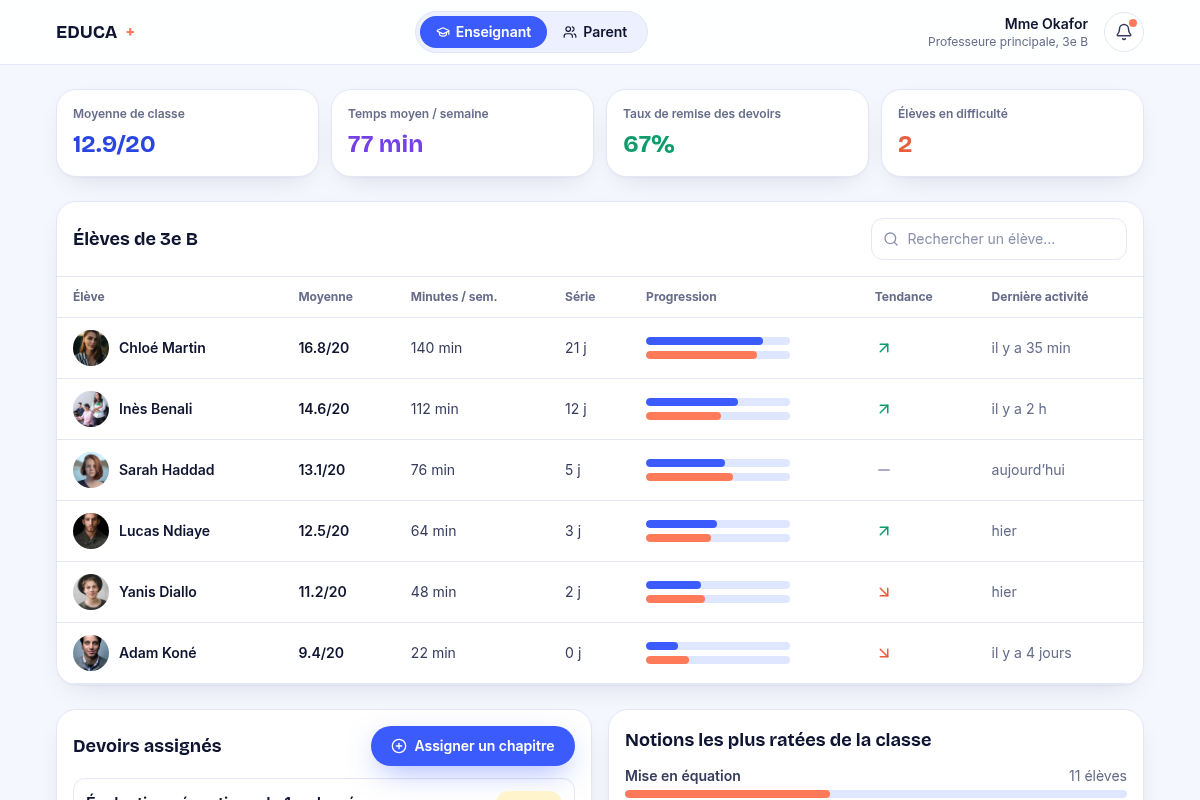Click Yanis Diallo's downward trend arrow

tap(884, 592)
